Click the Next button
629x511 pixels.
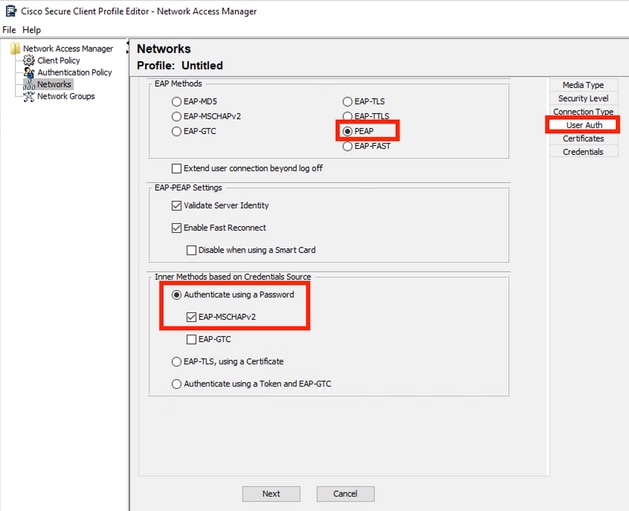[271, 494]
